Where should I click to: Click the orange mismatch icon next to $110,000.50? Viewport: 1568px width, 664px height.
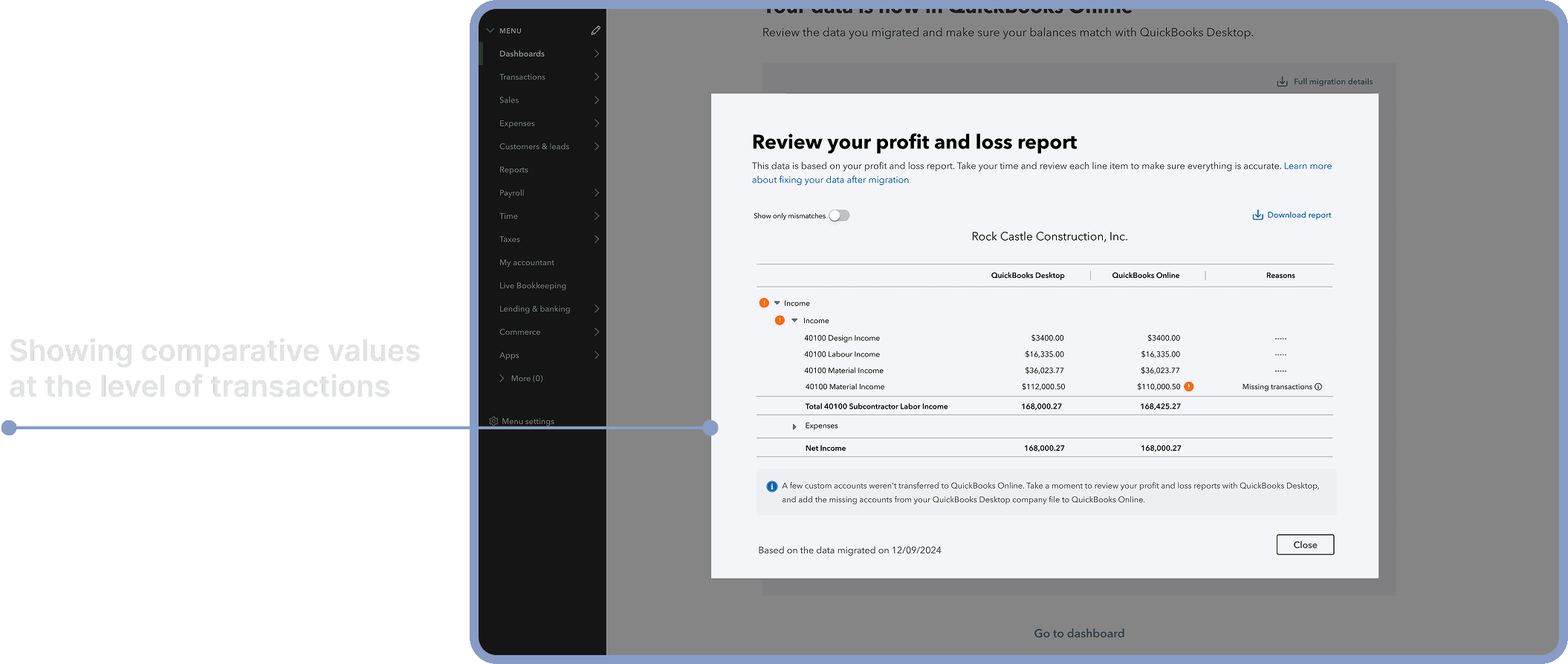(1189, 386)
